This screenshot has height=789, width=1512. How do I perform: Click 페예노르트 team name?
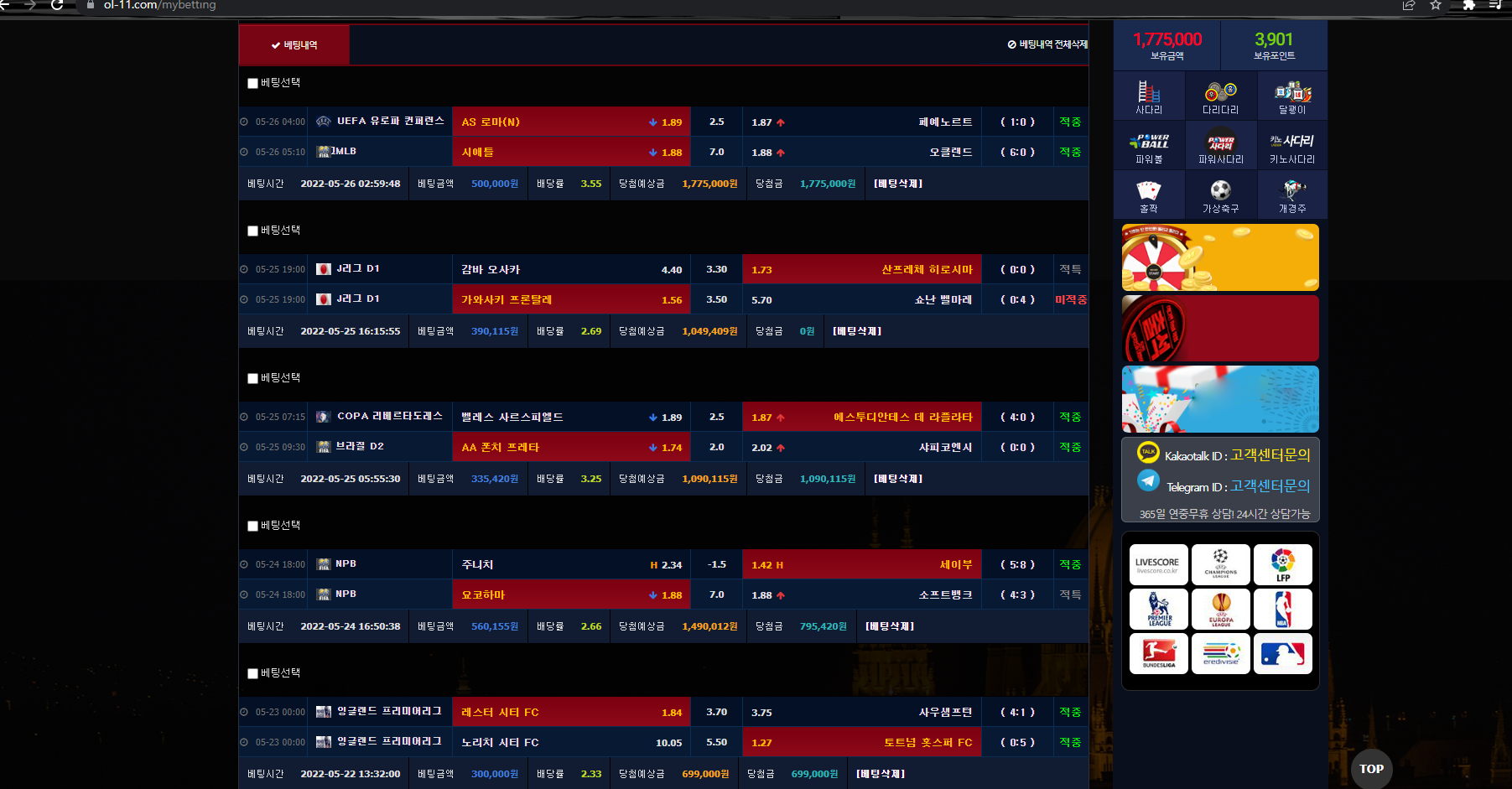pyautogui.click(x=945, y=122)
